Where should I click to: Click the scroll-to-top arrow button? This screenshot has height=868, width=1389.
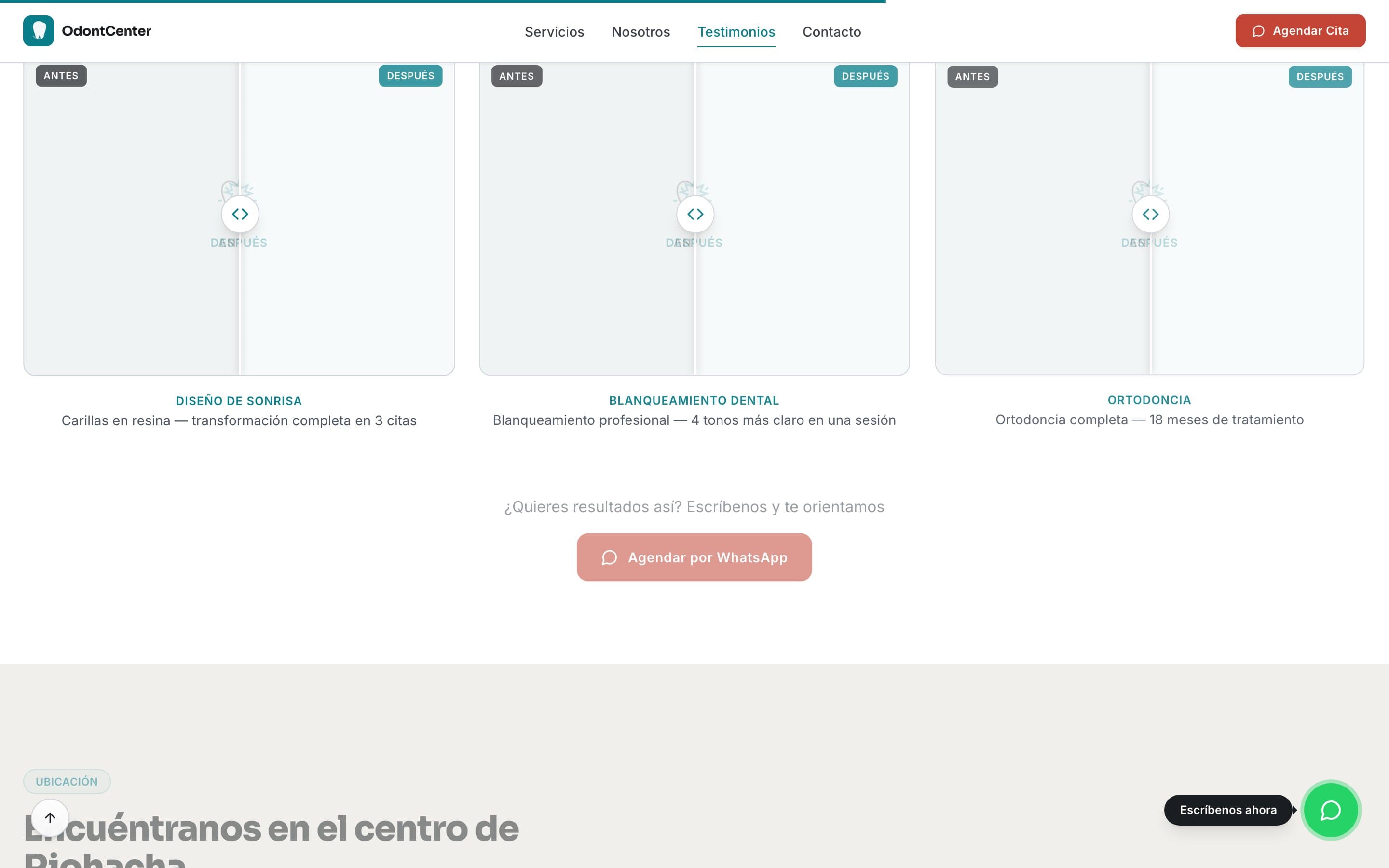coord(50,817)
